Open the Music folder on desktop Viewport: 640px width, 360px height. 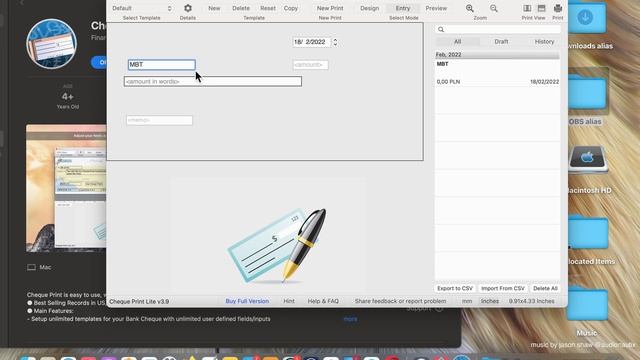tap(587, 304)
